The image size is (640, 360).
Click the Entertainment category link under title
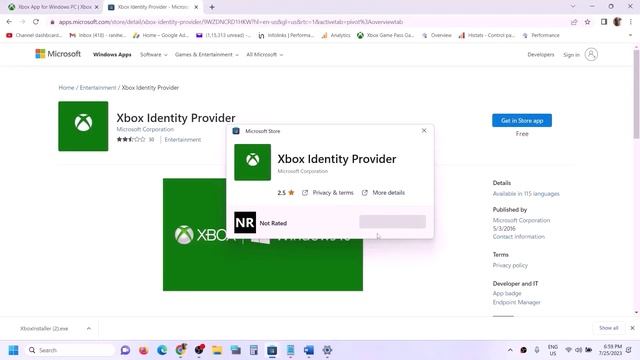[183, 140]
